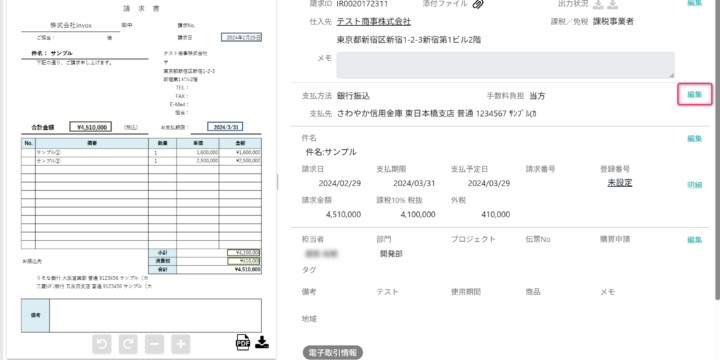Click the 地域 label
Viewport: 720px width, 360px height.
tap(309, 319)
